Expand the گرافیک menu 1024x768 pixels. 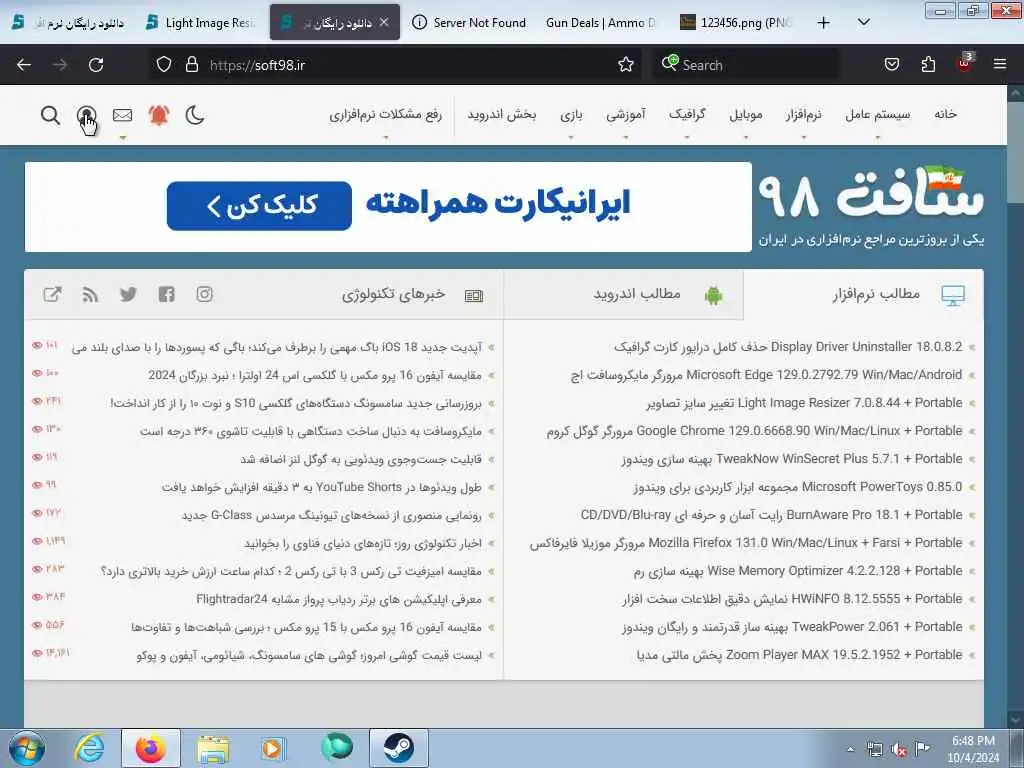[687, 114]
